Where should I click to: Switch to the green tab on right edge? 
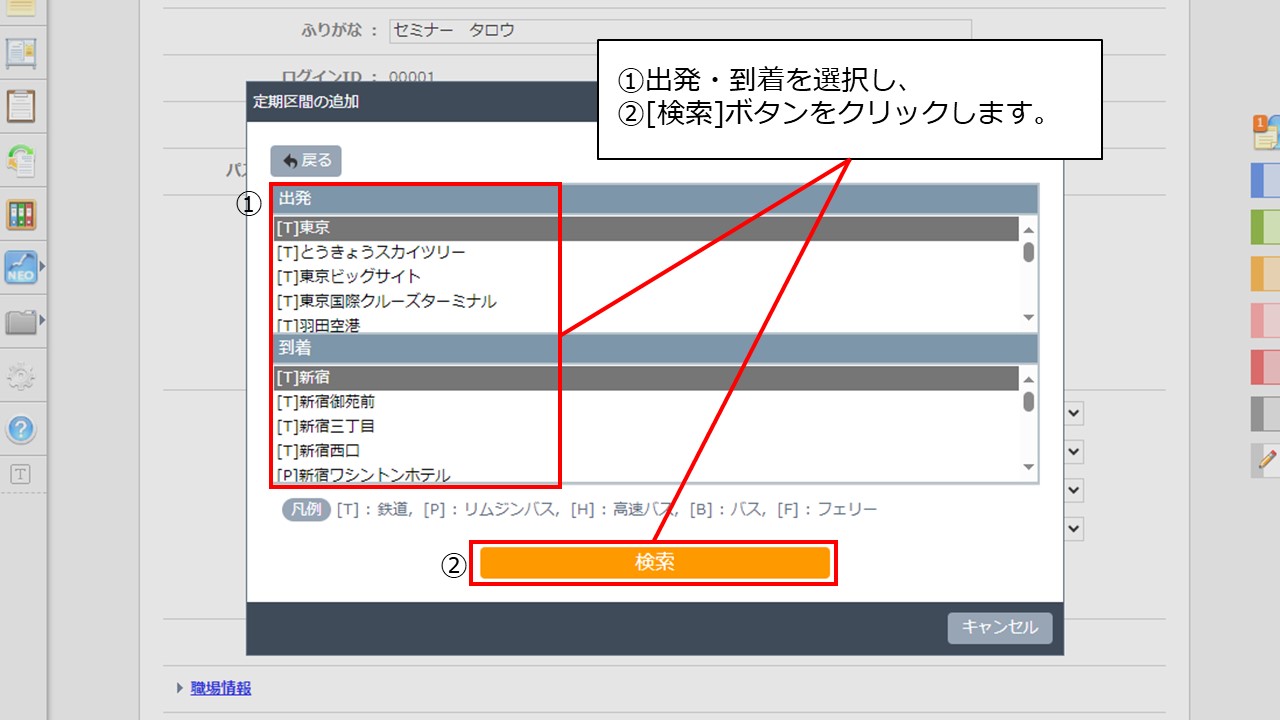[x=1264, y=228]
